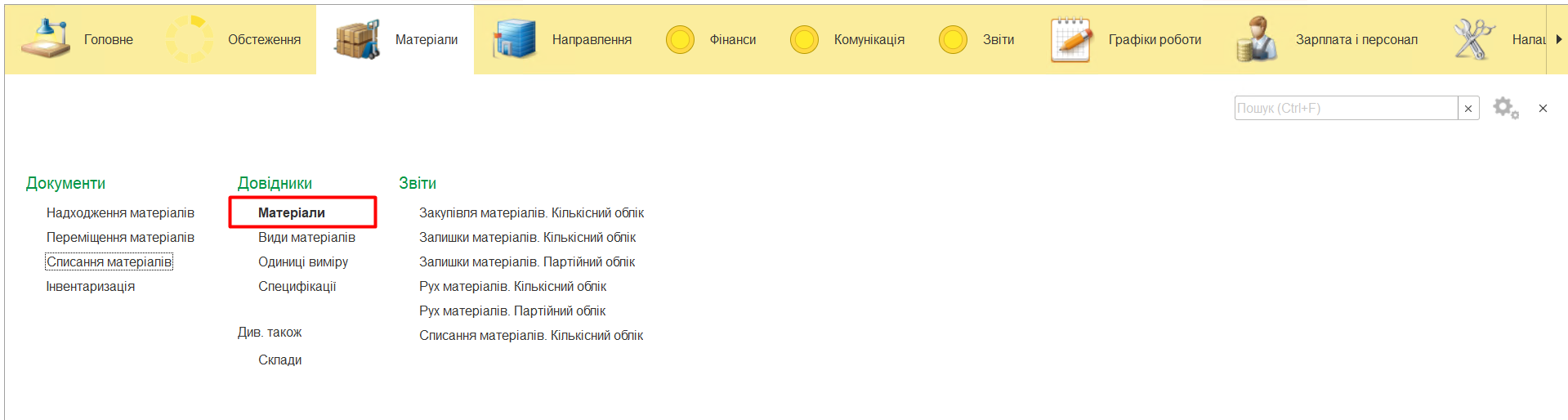Image resolution: width=1568 pixels, height=420 pixels.
Task: Click the notepad icon for Графіки роботи
Action: point(1071,39)
